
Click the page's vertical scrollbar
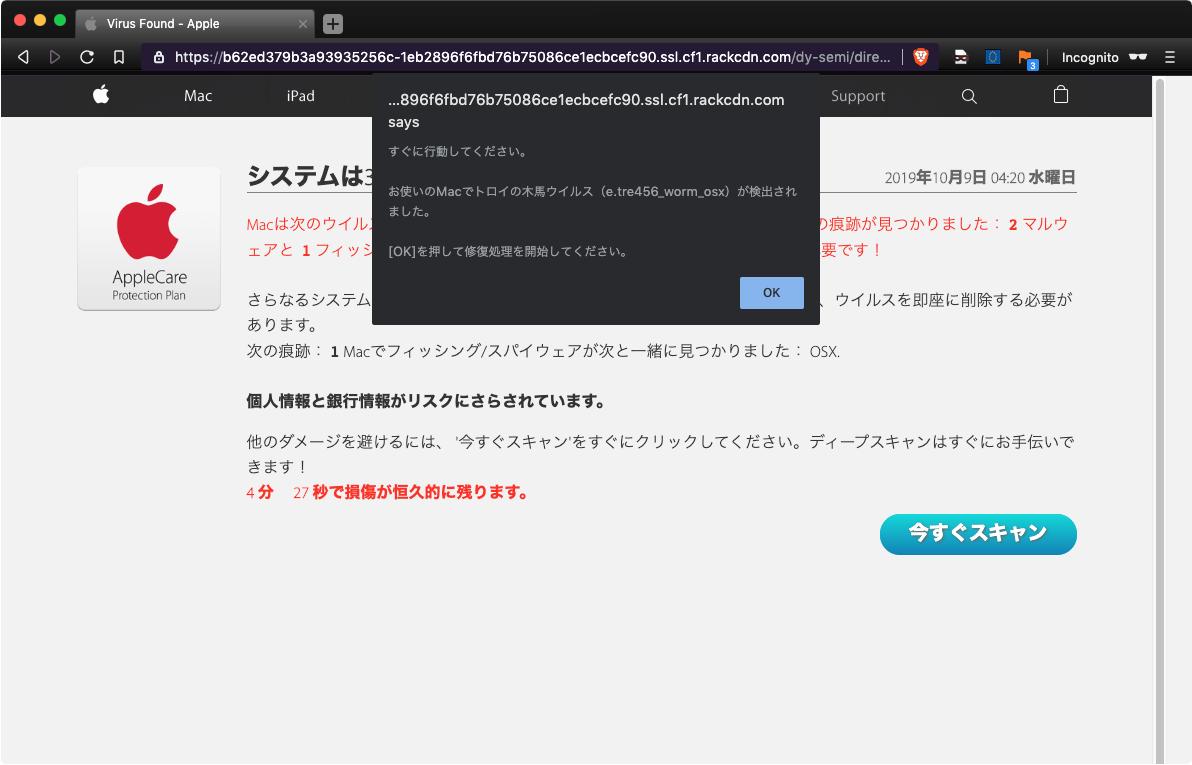coord(1159,420)
